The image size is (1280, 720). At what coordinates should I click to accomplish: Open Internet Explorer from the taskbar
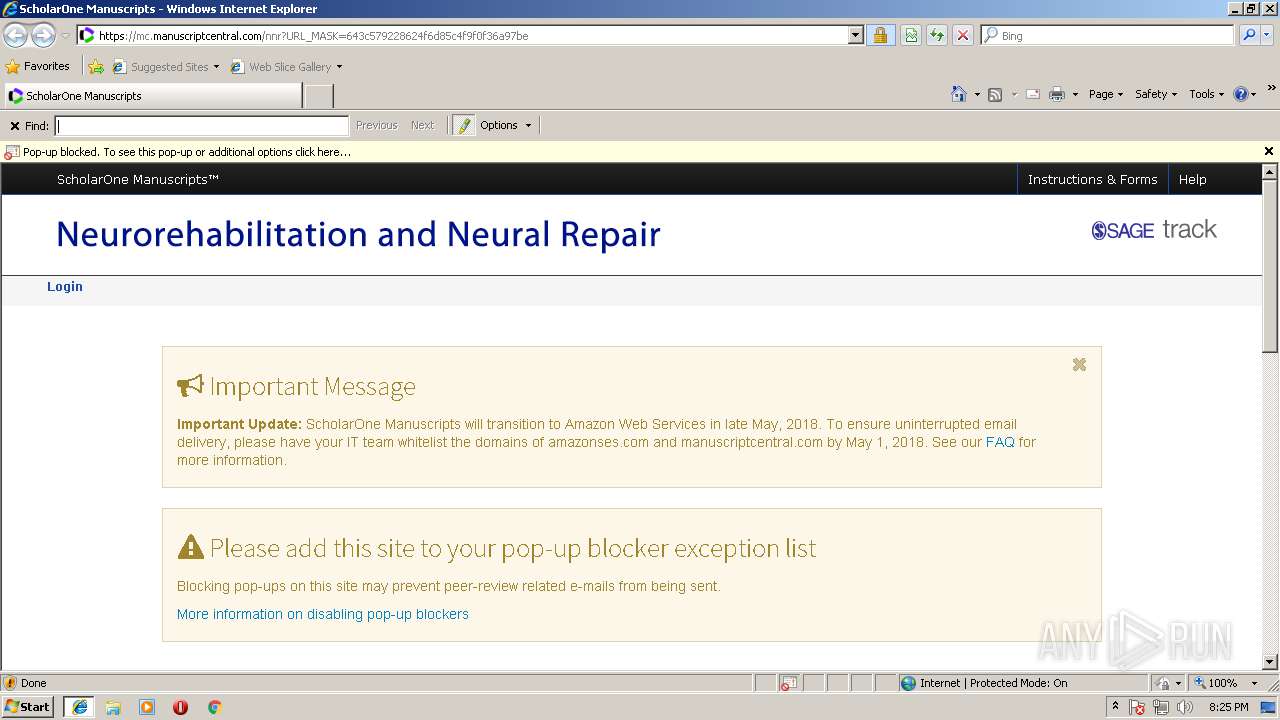point(79,707)
